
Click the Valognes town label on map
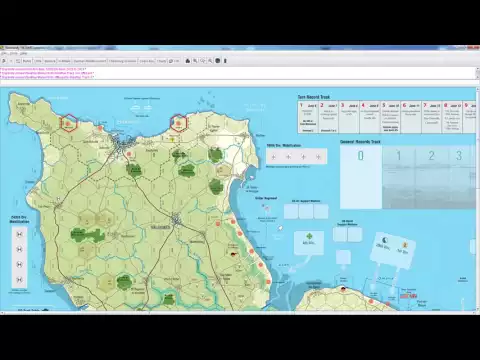[160, 227]
